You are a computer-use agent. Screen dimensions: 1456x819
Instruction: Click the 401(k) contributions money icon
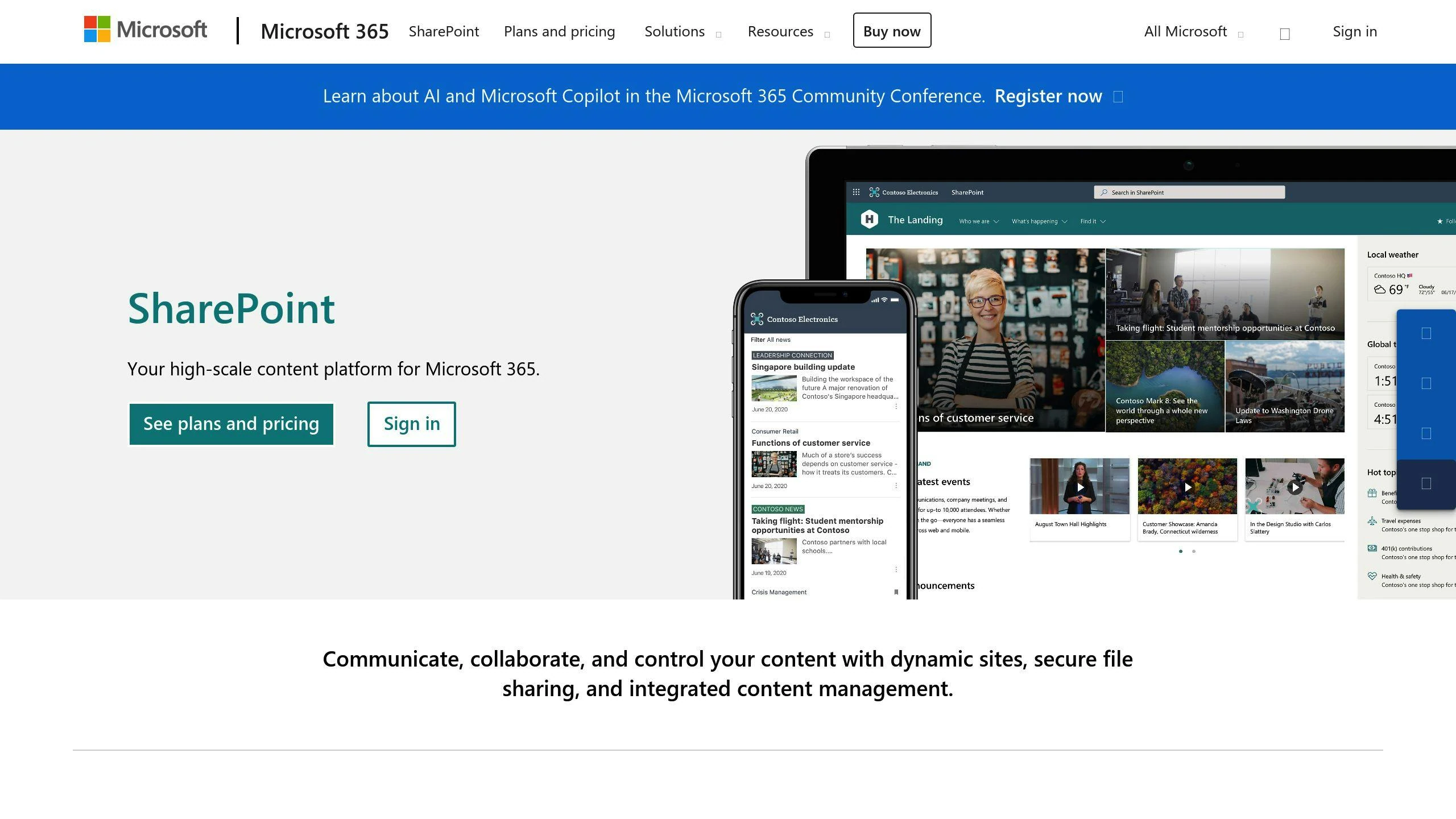coord(1372,548)
